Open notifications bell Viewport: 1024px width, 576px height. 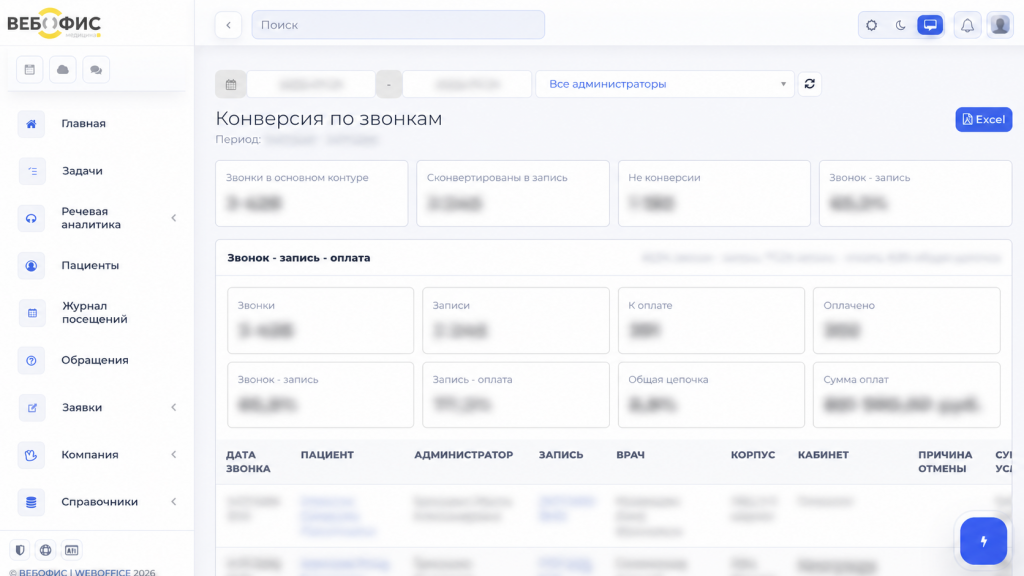pyautogui.click(x=967, y=25)
